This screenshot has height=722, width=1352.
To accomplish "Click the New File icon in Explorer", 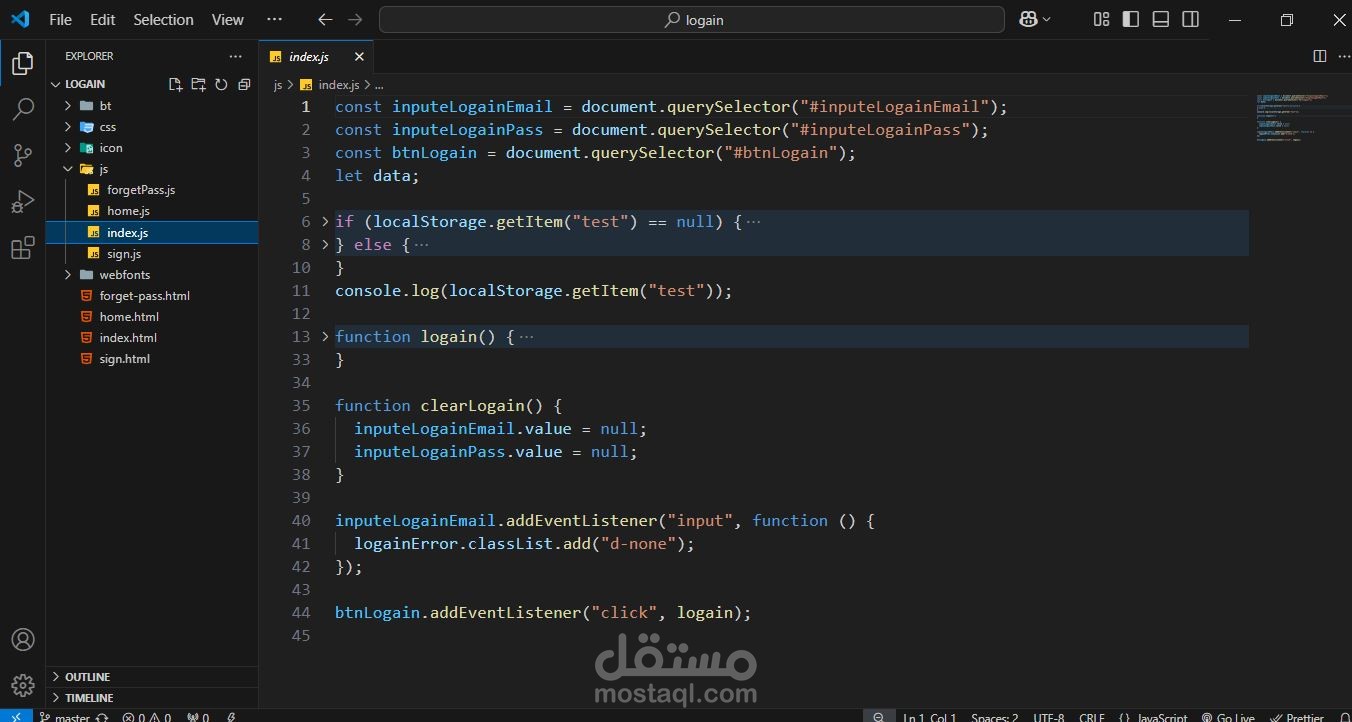I will 175,84.
